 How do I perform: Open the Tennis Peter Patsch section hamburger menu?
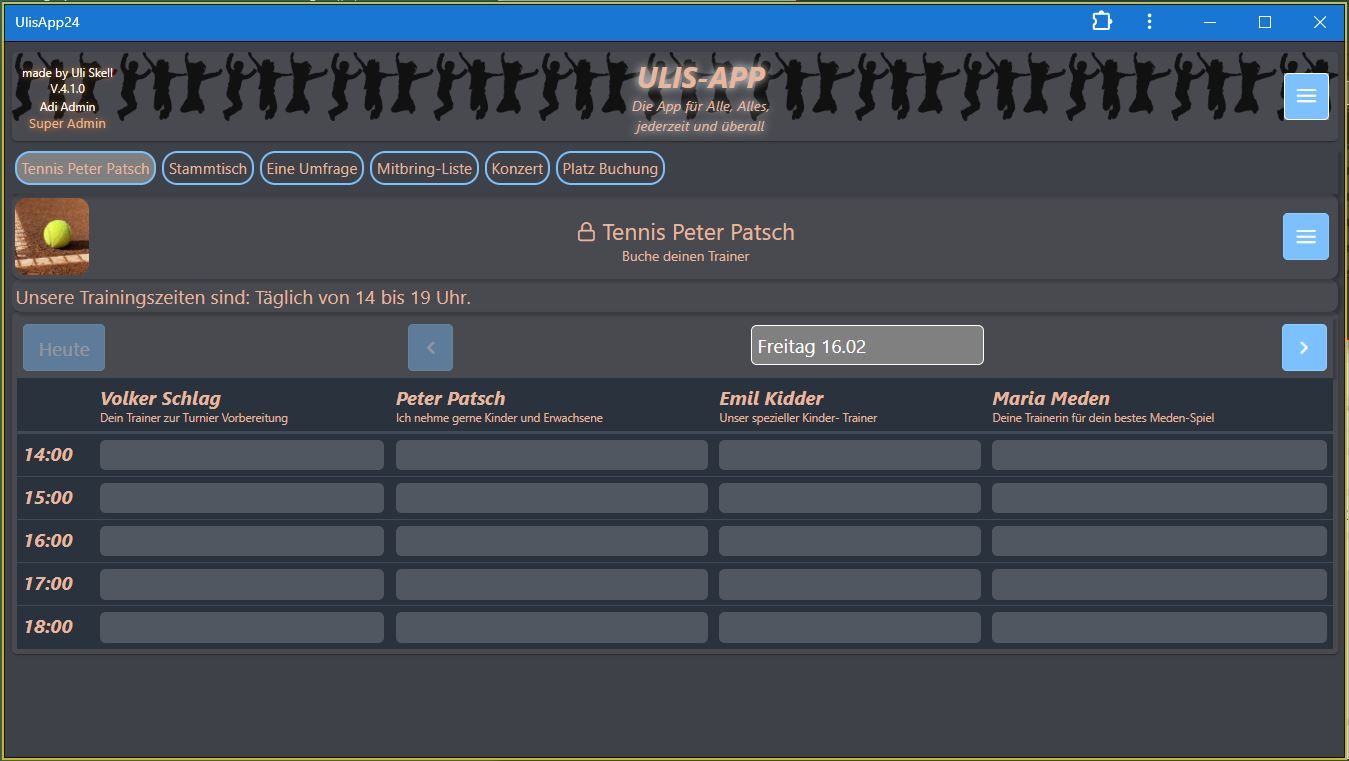point(1305,236)
